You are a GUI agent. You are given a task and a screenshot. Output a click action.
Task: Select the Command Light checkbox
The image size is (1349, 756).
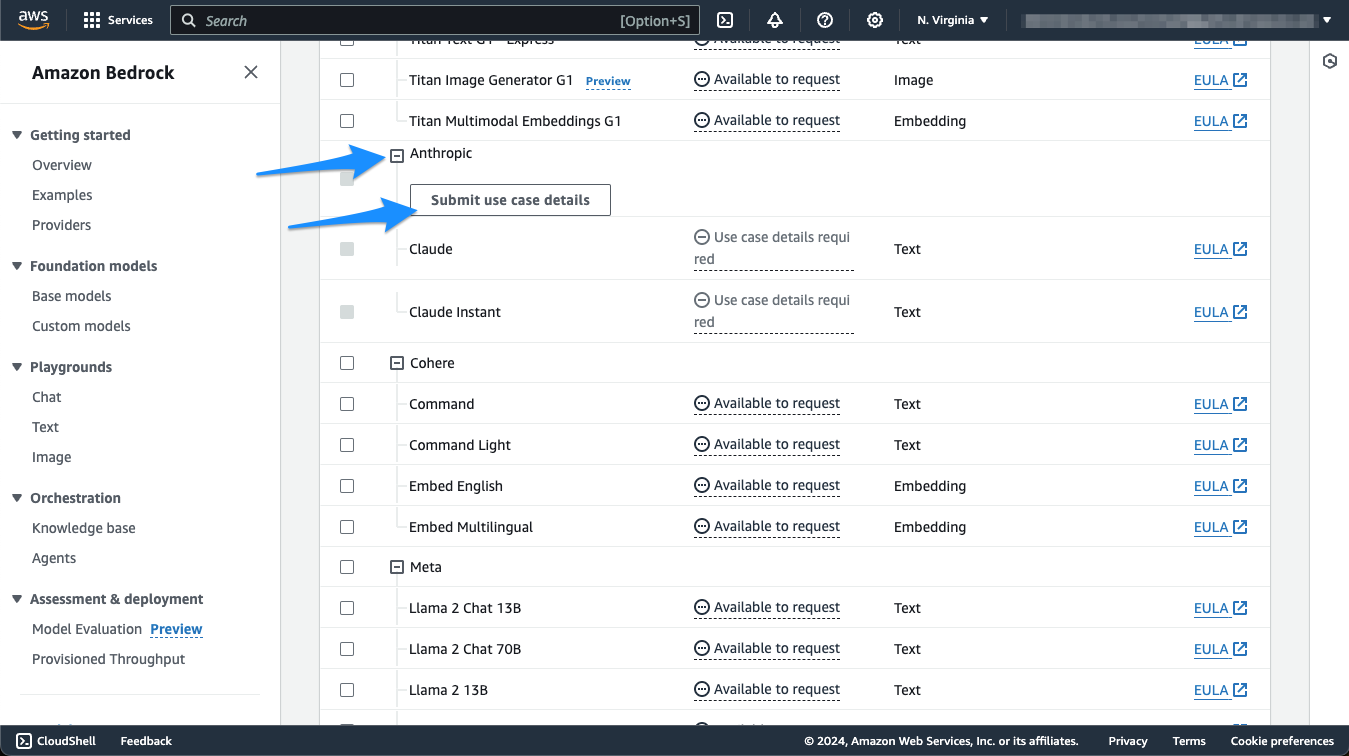click(347, 445)
